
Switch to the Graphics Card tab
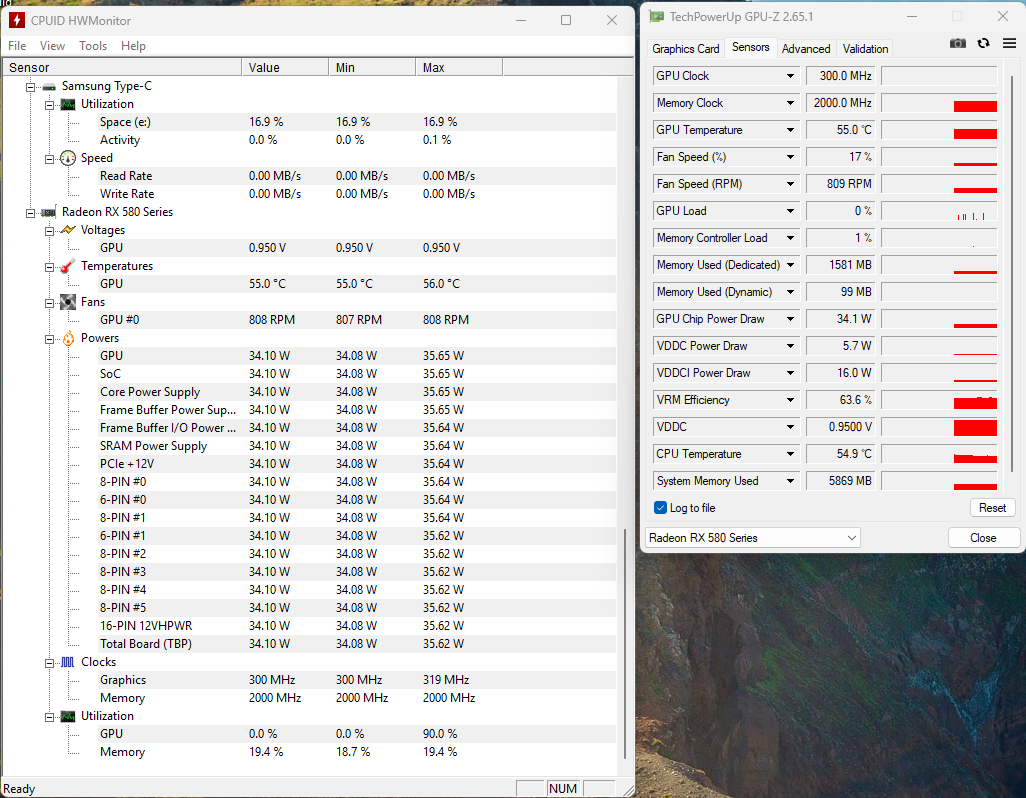pyautogui.click(x=686, y=48)
